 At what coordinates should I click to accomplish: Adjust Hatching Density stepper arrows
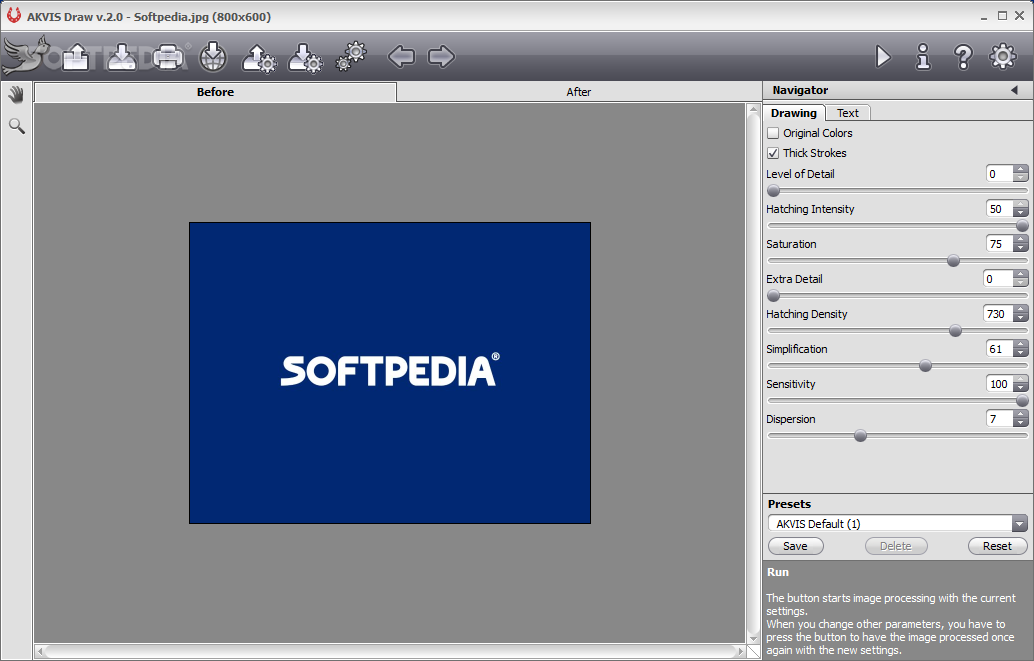[1021, 314]
